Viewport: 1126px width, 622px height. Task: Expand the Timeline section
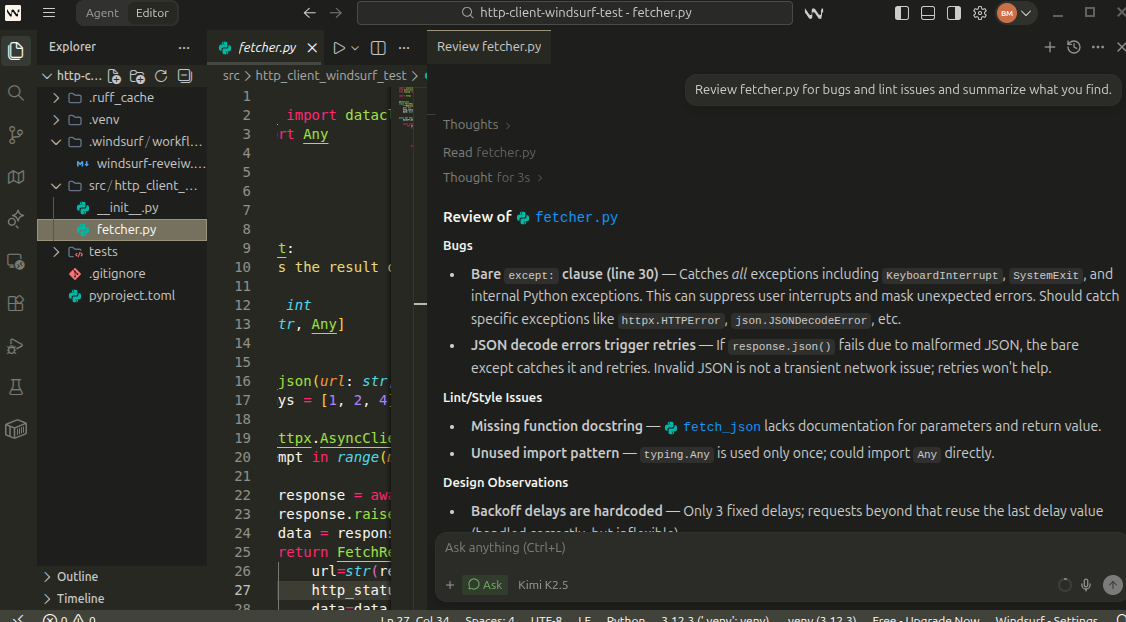[122, 598]
